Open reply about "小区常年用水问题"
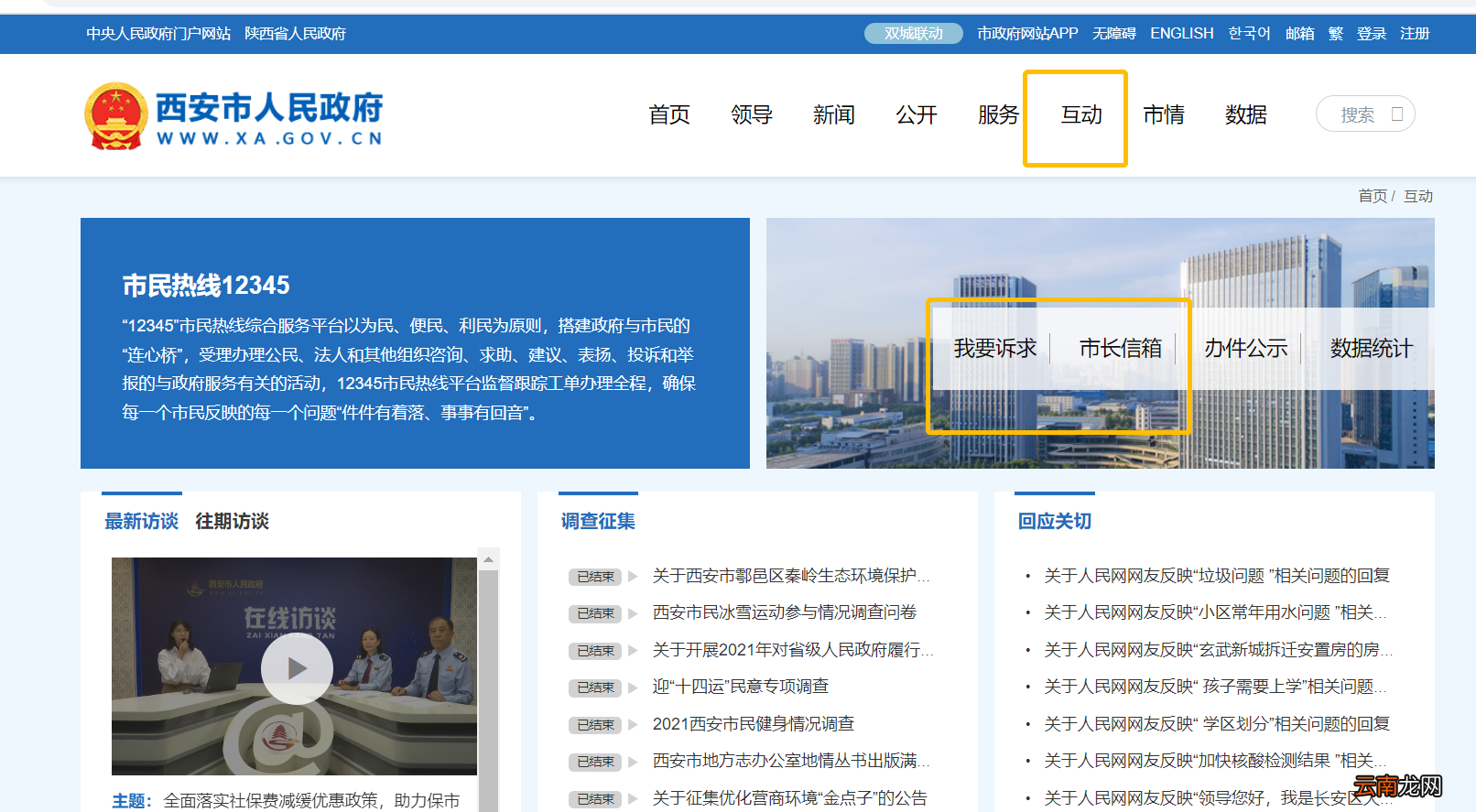The height and width of the screenshot is (812, 1476). (x=1216, y=612)
